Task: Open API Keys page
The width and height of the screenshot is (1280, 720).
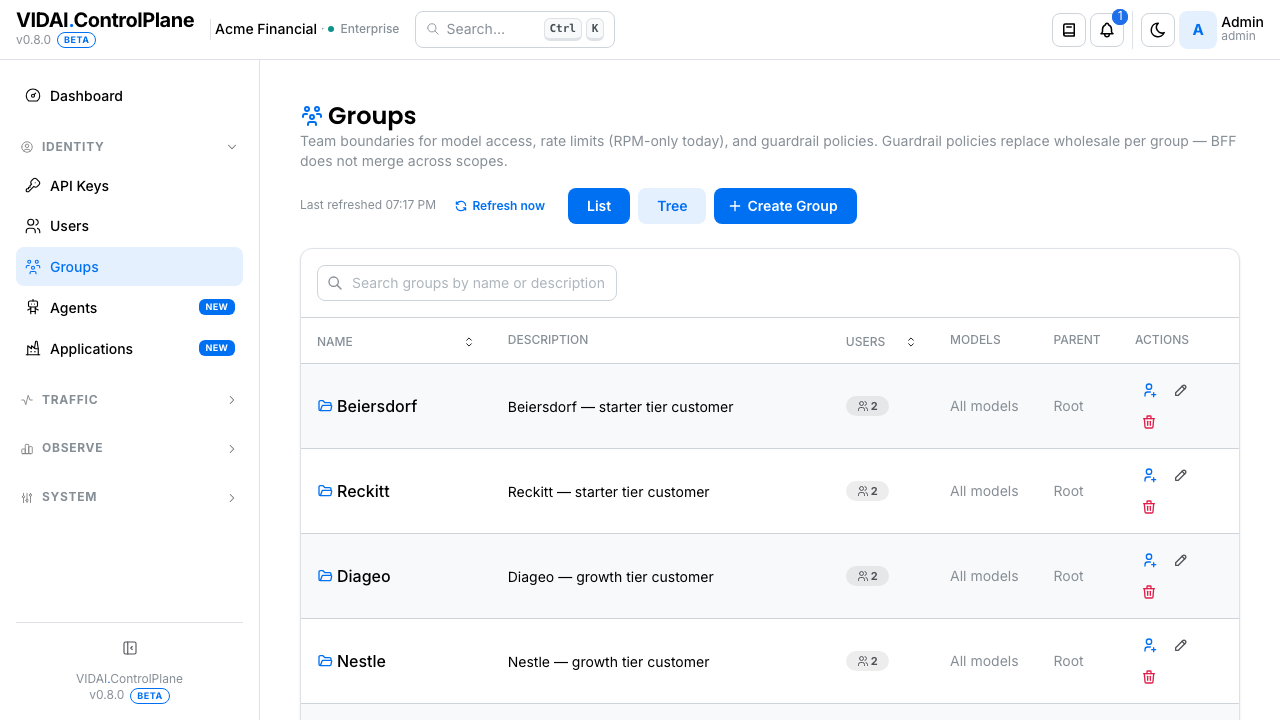Action: click(129, 186)
